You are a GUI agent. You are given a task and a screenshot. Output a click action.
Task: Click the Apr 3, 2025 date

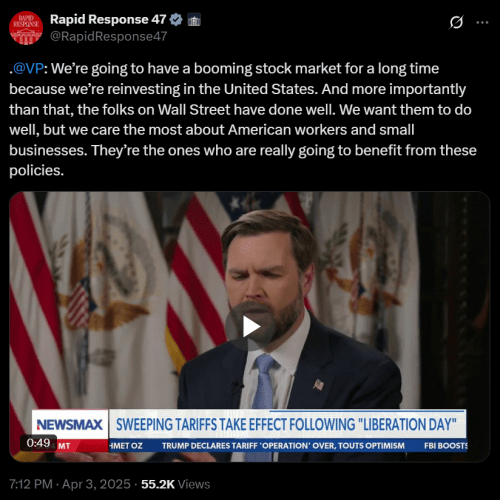tap(96, 484)
